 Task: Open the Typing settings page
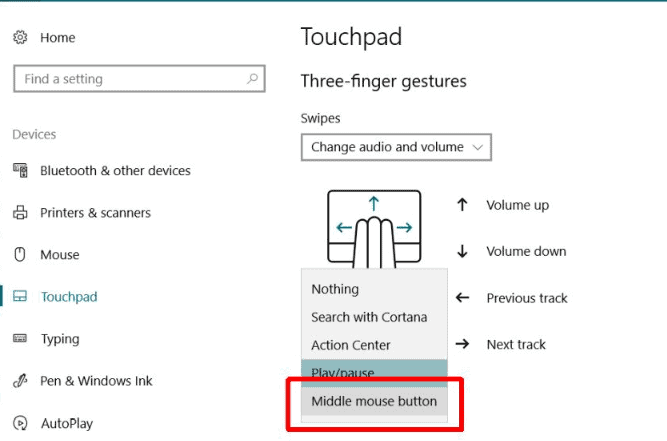[x=60, y=339]
